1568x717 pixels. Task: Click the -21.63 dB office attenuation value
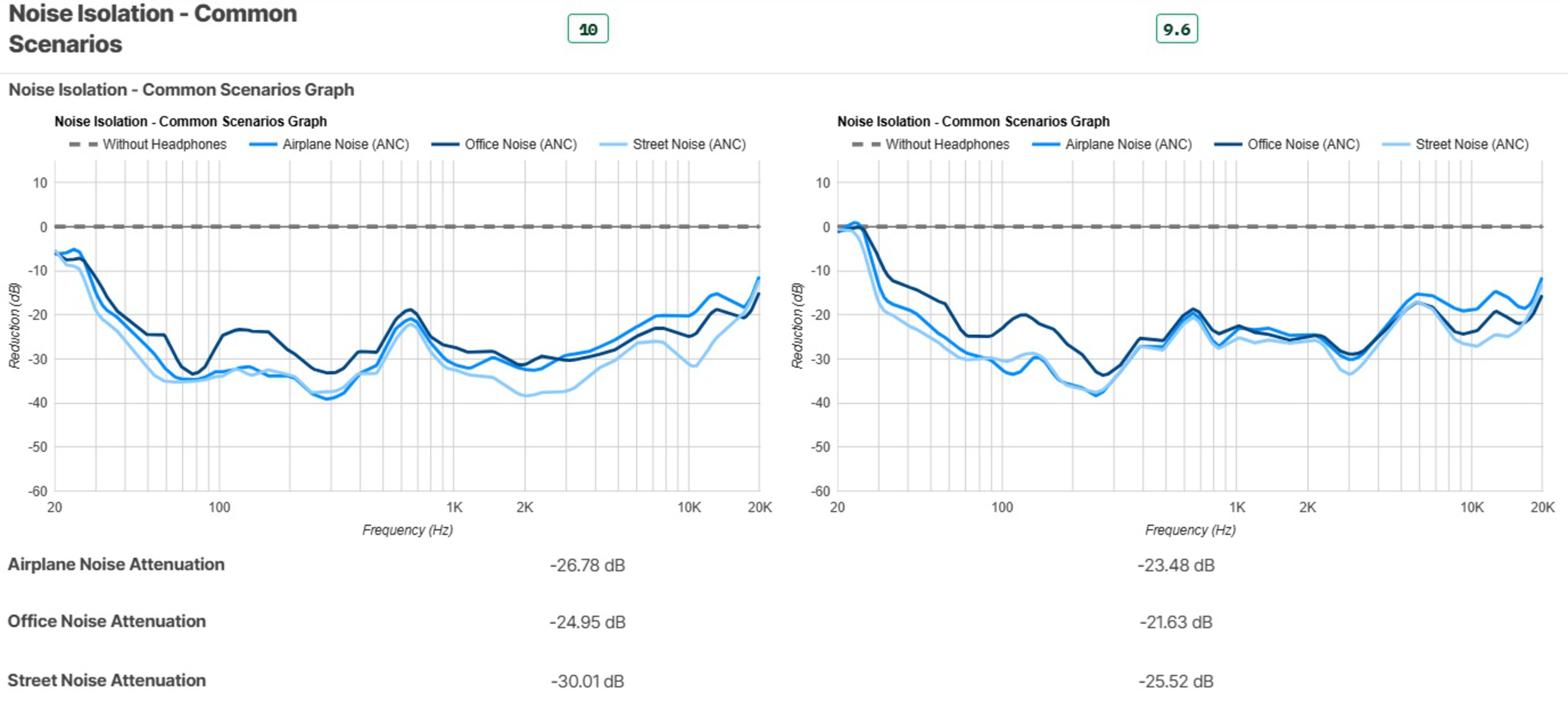point(1176,622)
